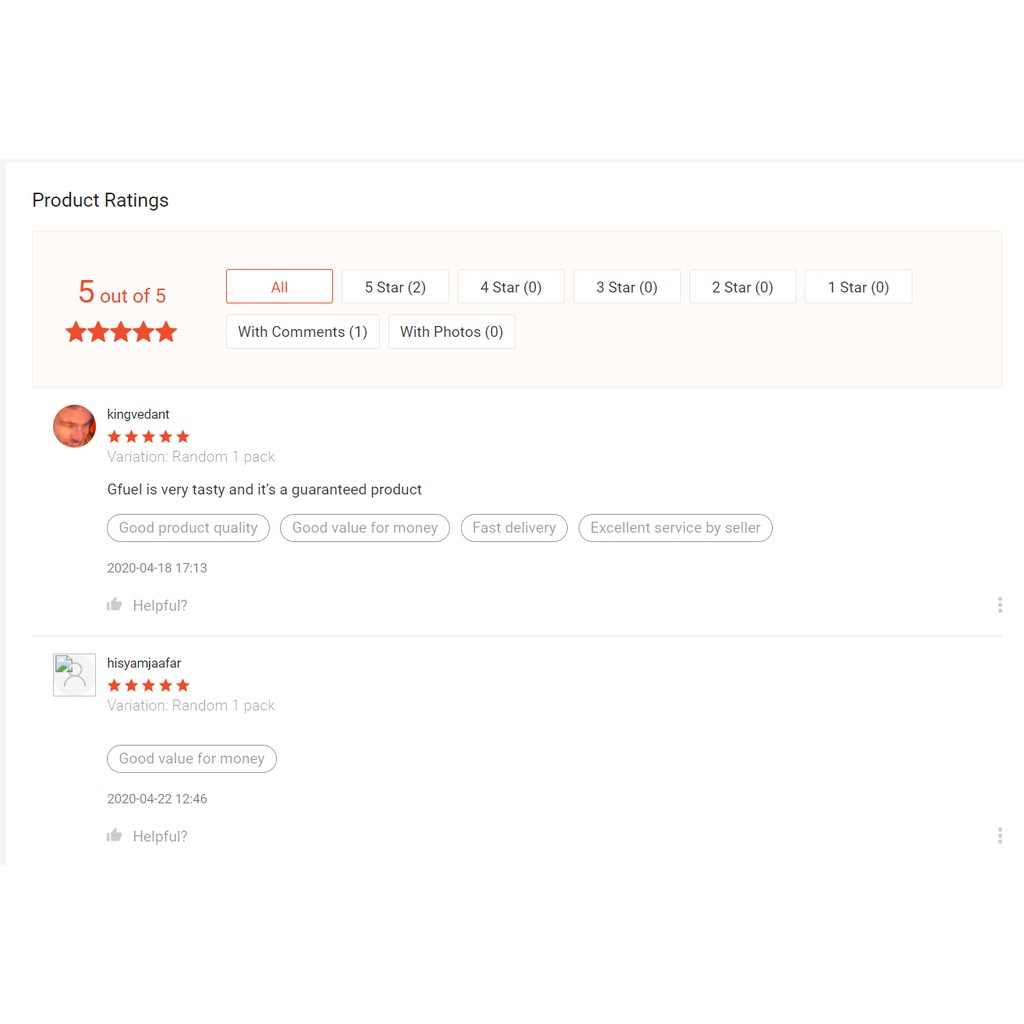Click thumbs-up icon on hisyamjaafar's review
This screenshot has height=1024, width=1024.
pyautogui.click(x=115, y=836)
